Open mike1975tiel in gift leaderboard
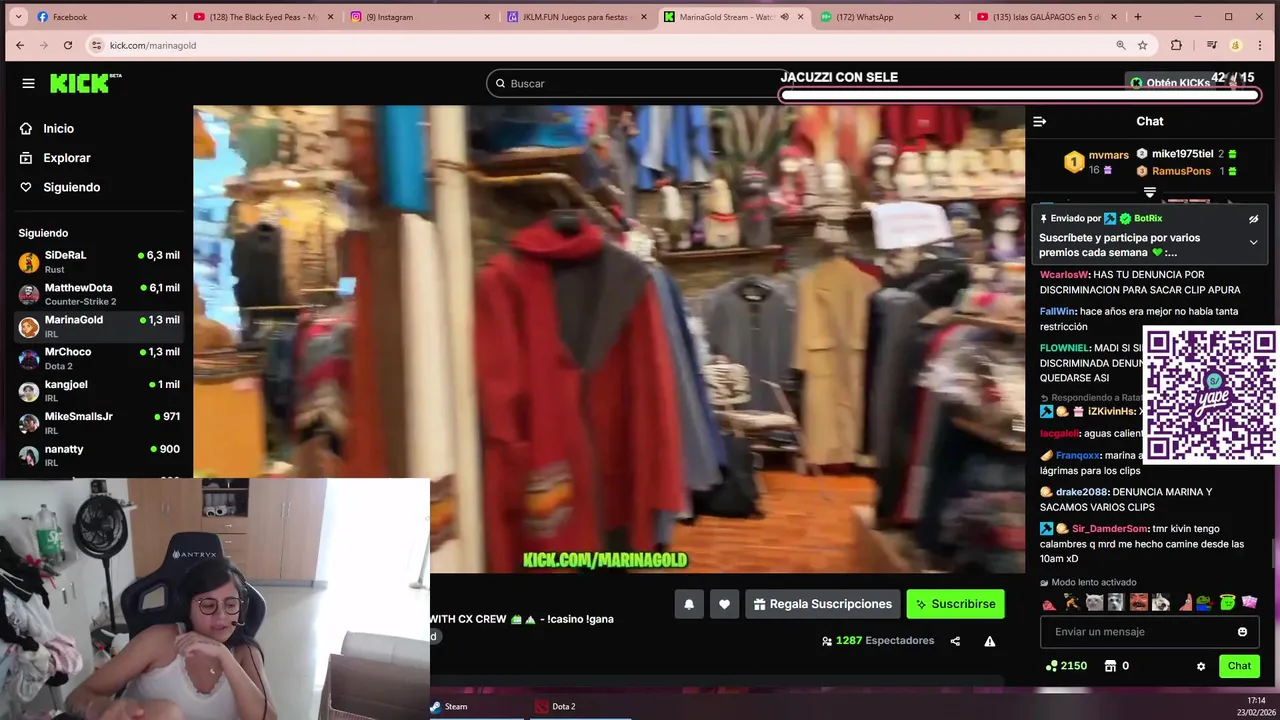 (x=1182, y=154)
